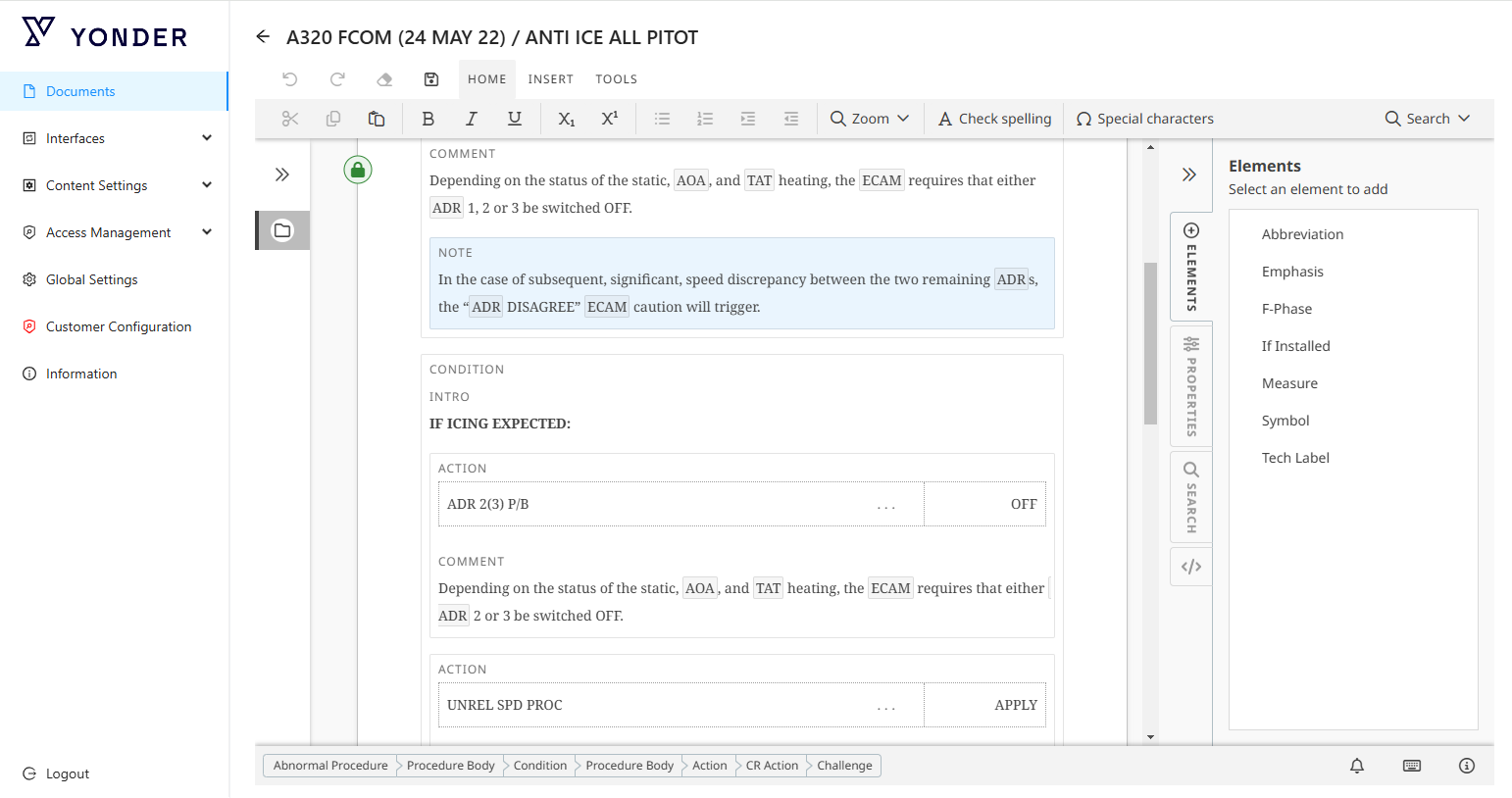Apply superscript formatting
Viewport: 1512px width, 798px height.
tap(610, 119)
